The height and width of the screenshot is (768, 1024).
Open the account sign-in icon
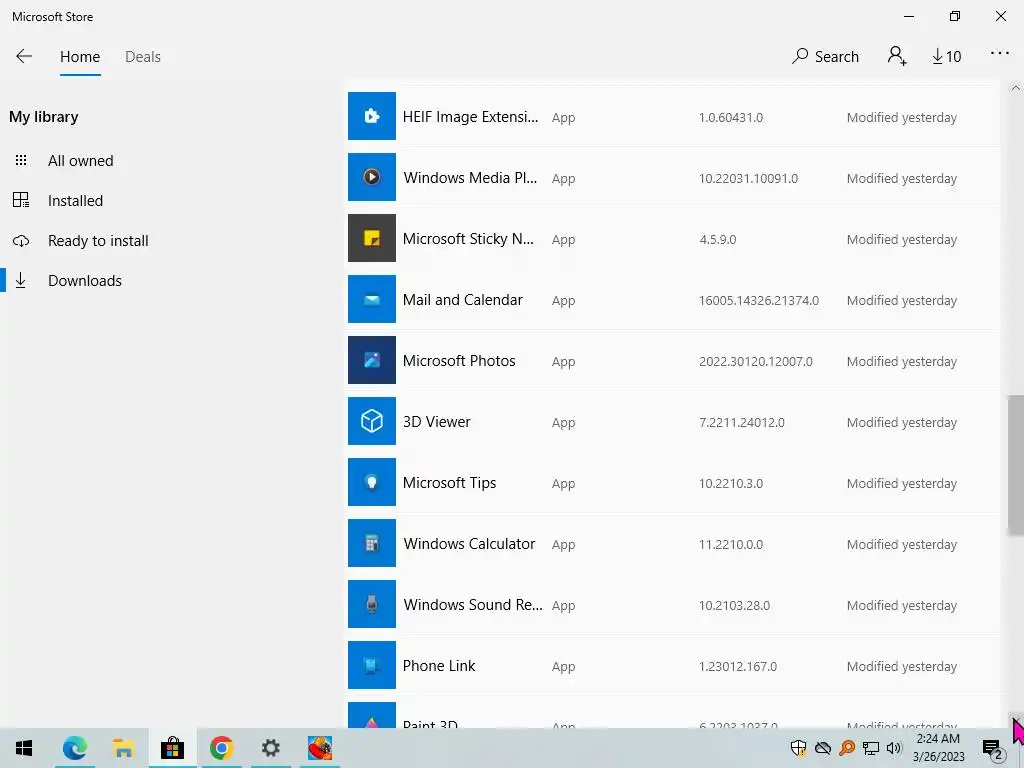point(897,56)
